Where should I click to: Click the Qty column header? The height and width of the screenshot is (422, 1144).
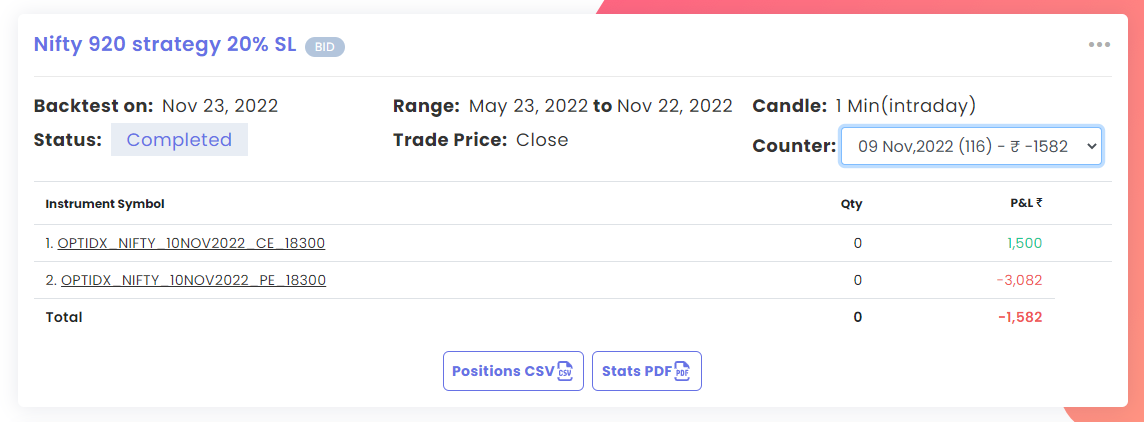point(851,204)
